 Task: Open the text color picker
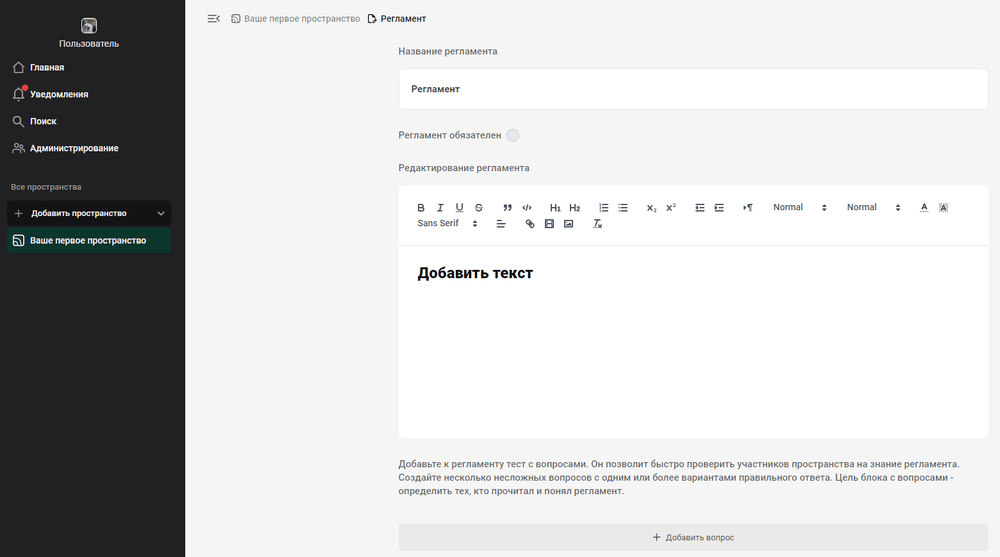924,207
